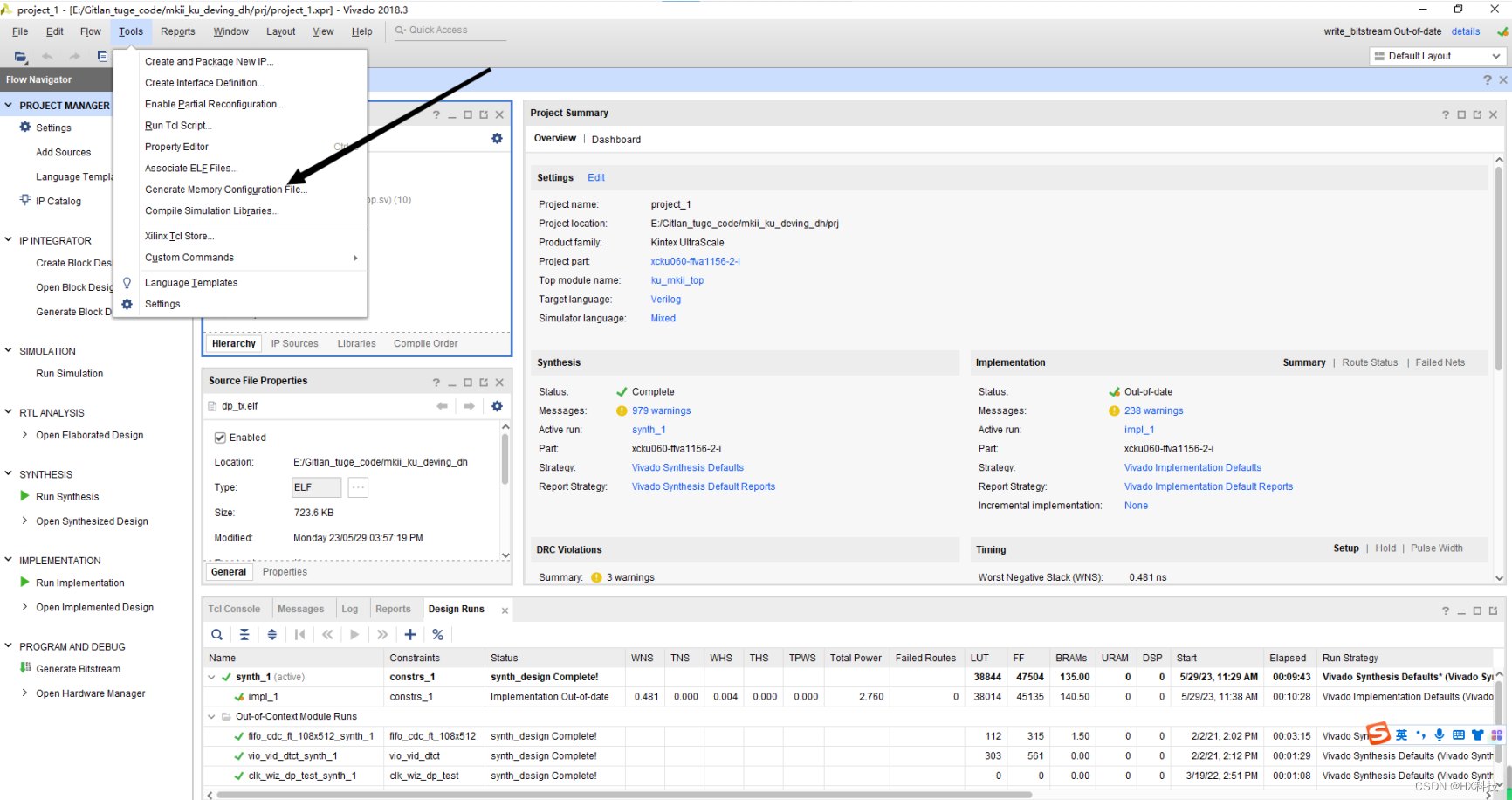Select Generate Memory Configuration File menu entry
The width and height of the screenshot is (1512, 800).
coord(226,190)
